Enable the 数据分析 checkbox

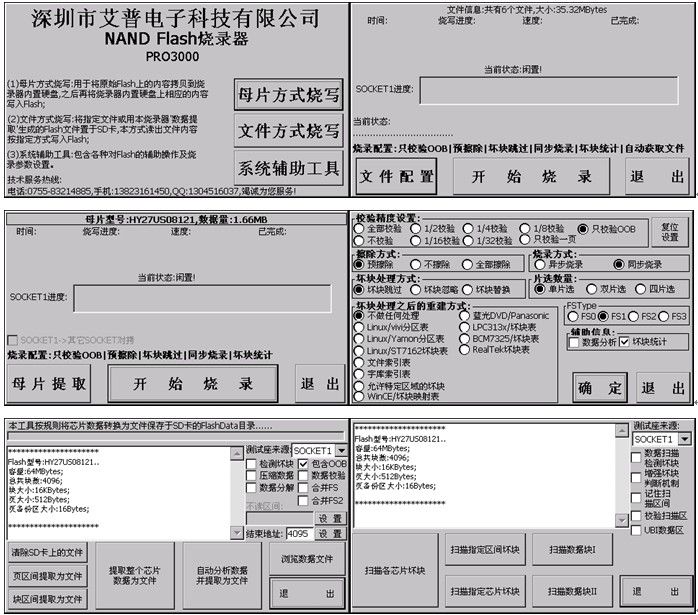pos(574,342)
